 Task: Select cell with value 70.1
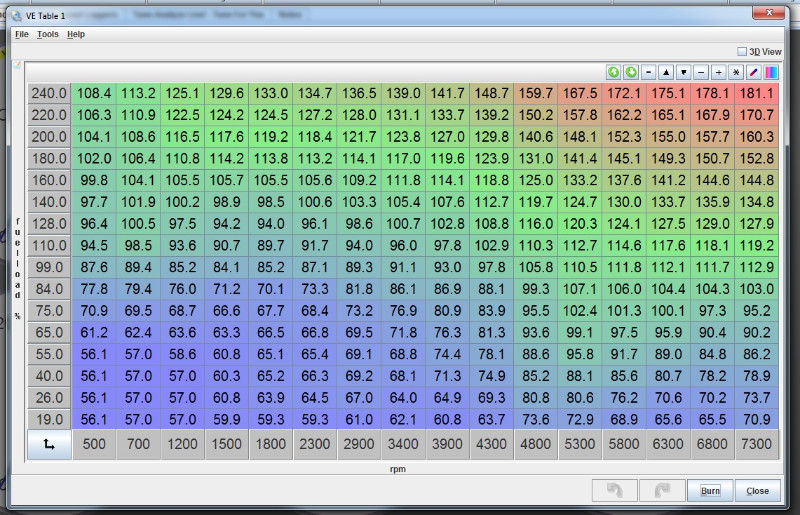pyautogui.click(x=271, y=289)
